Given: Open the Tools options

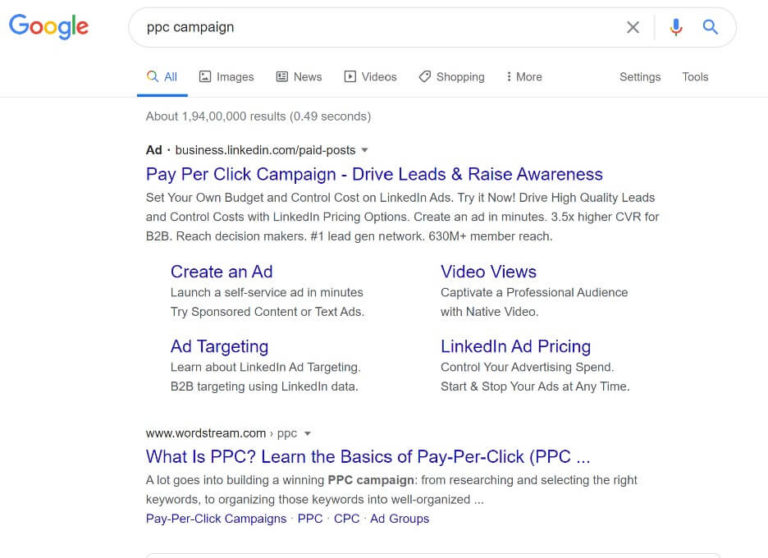Looking at the screenshot, I should pyautogui.click(x=695, y=77).
